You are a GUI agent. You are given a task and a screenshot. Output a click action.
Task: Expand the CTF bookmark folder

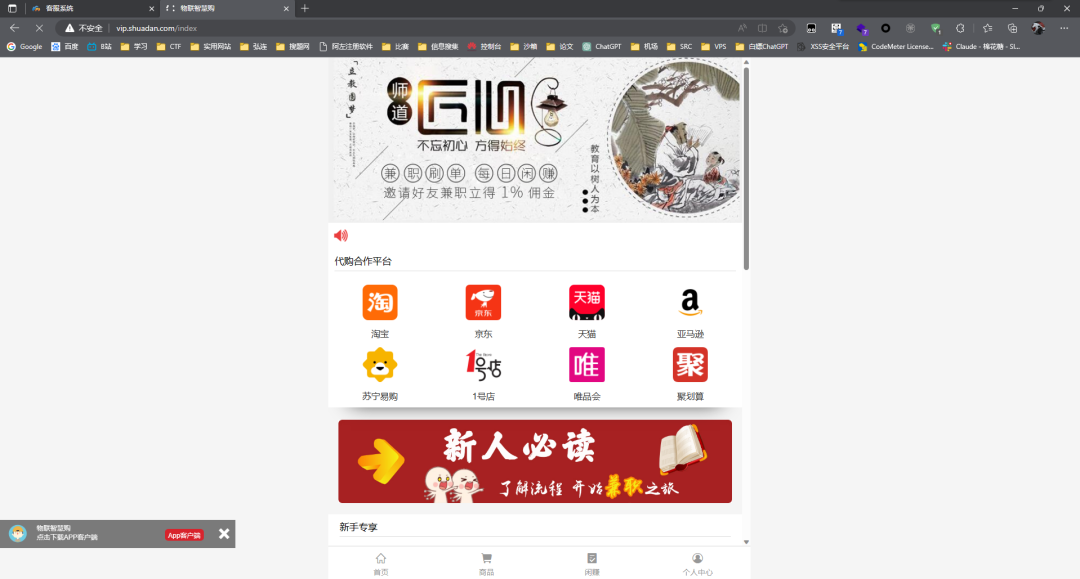(169, 47)
